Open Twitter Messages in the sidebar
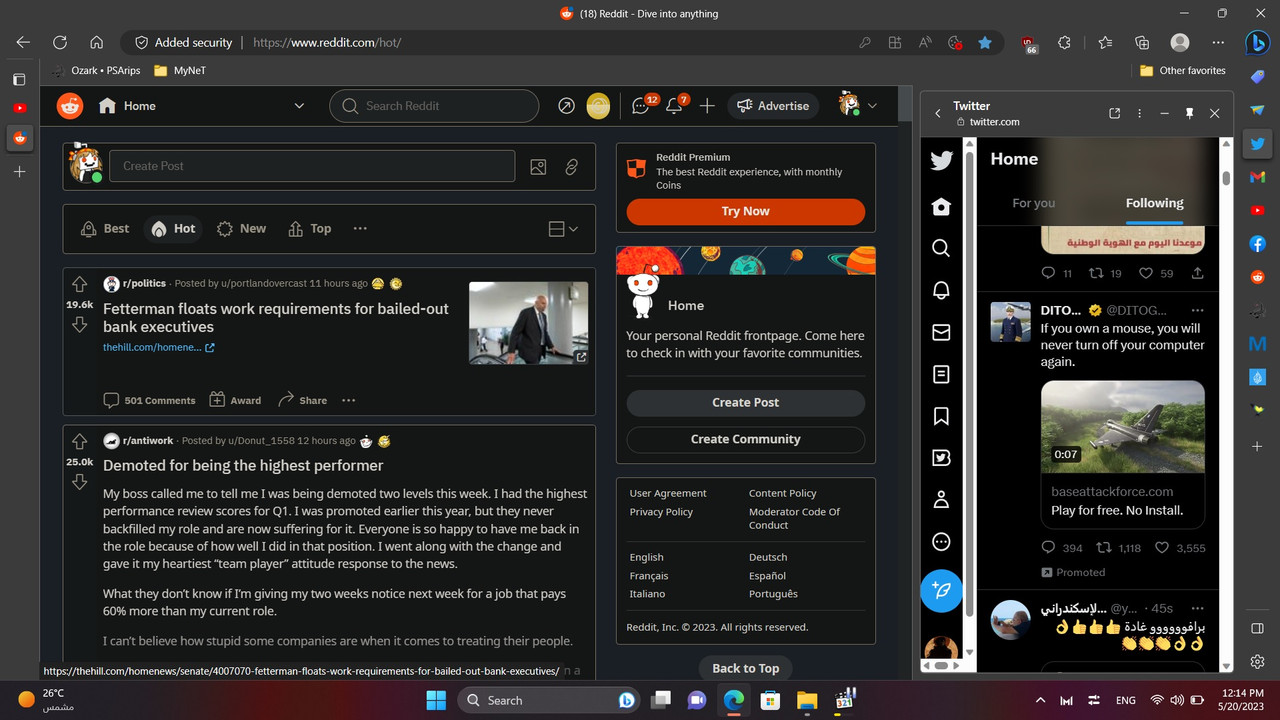 point(940,332)
